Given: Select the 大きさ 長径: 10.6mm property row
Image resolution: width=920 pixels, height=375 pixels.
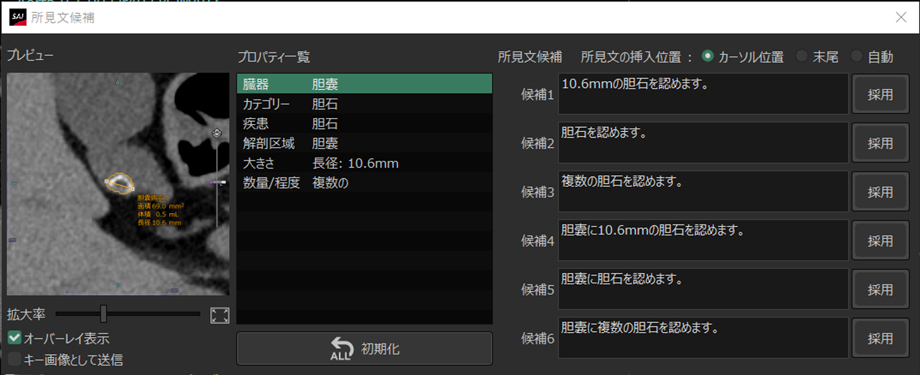Looking at the screenshot, I should coord(364,163).
